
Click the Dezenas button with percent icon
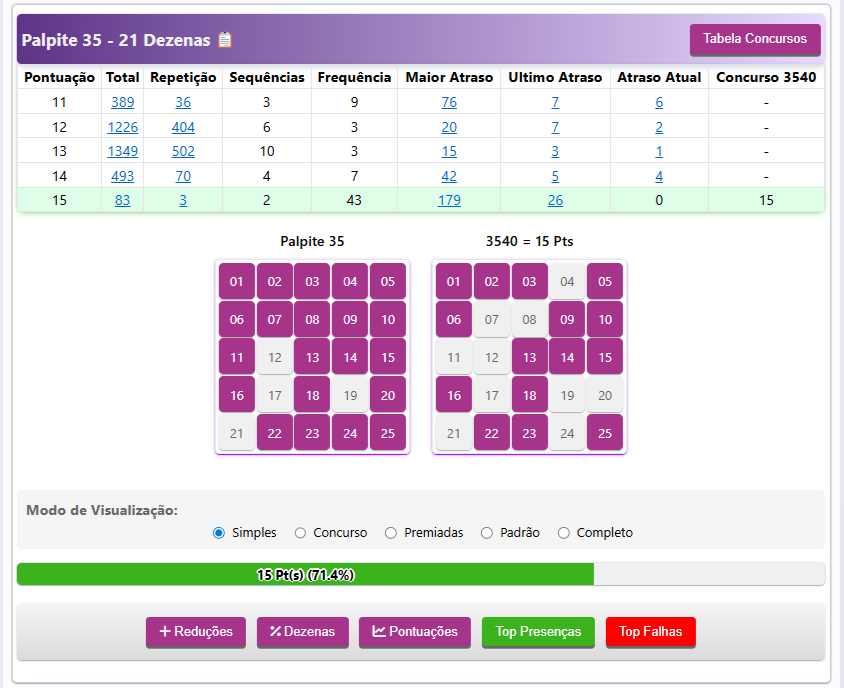(302, 632)
